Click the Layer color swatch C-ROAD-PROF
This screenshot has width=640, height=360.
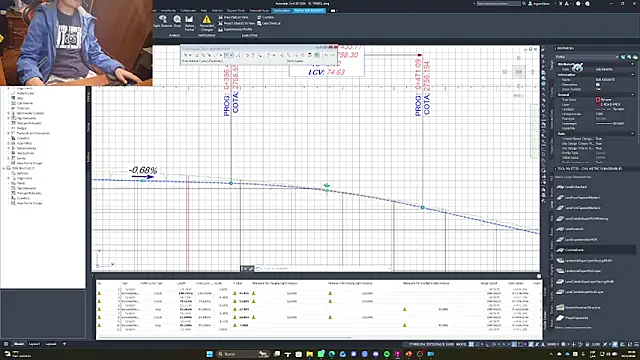coord(598,104)
